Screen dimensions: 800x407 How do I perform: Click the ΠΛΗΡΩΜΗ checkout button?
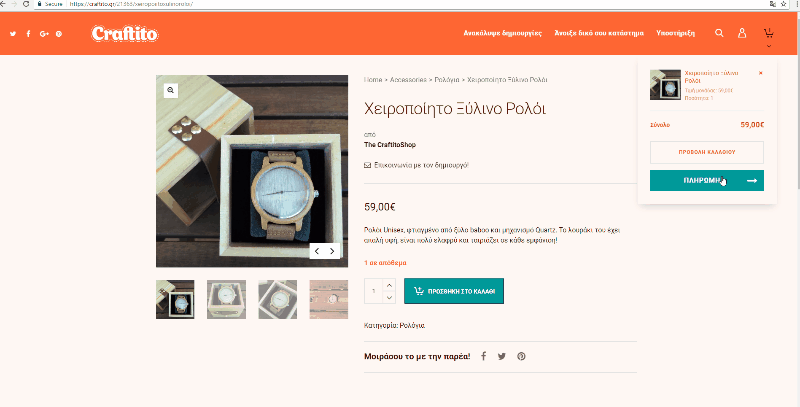(707, 181)
